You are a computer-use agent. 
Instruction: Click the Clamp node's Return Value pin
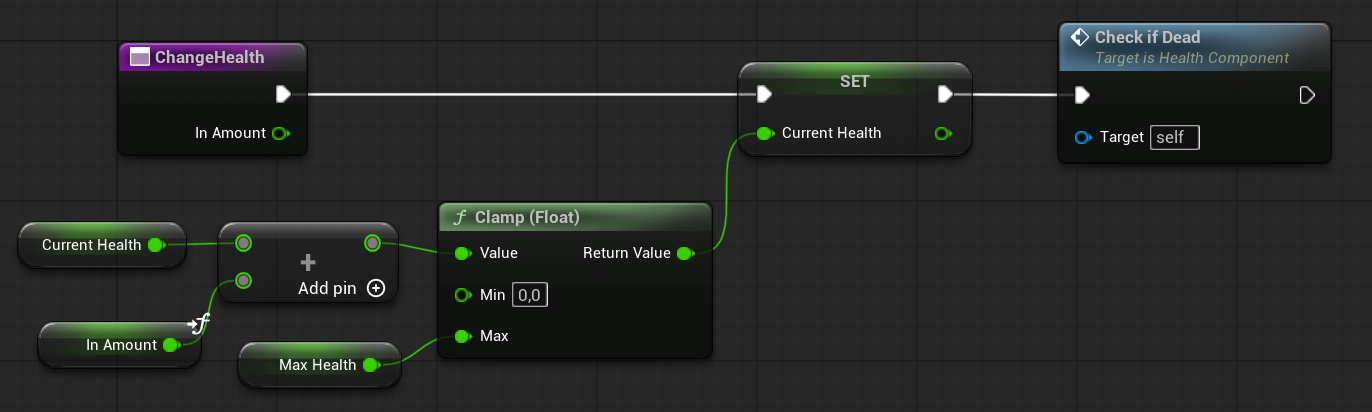(685, 253)
